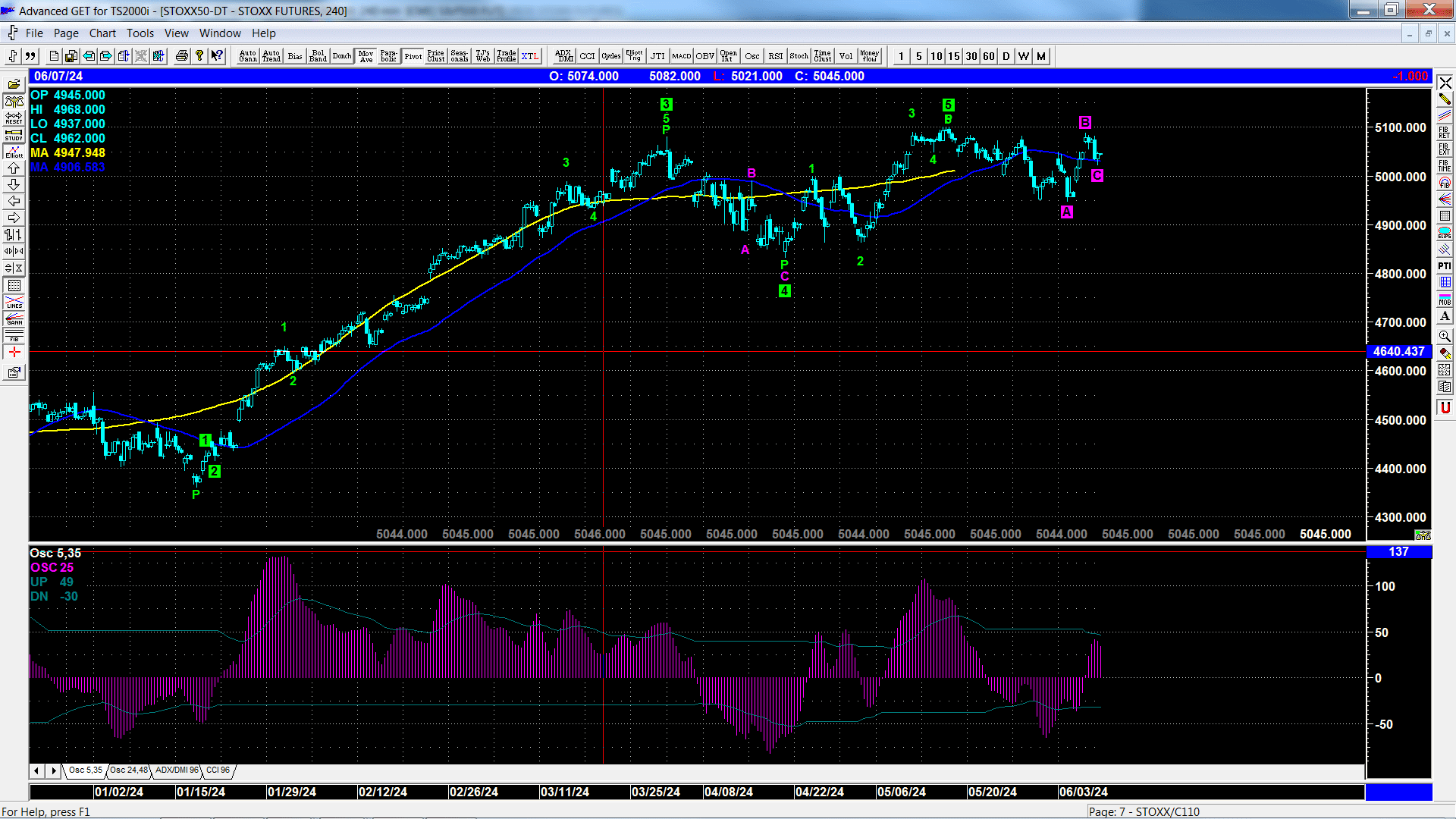This screenshot has width=1456, height=819.
Task: Open the PTI tool on right toolbar
Action: (x=1445, y=266)
